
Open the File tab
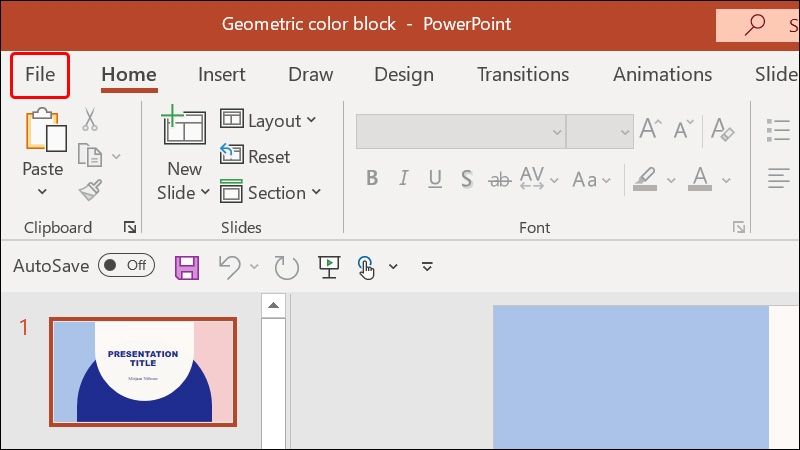pyautogui.click(x=40, y=75)
